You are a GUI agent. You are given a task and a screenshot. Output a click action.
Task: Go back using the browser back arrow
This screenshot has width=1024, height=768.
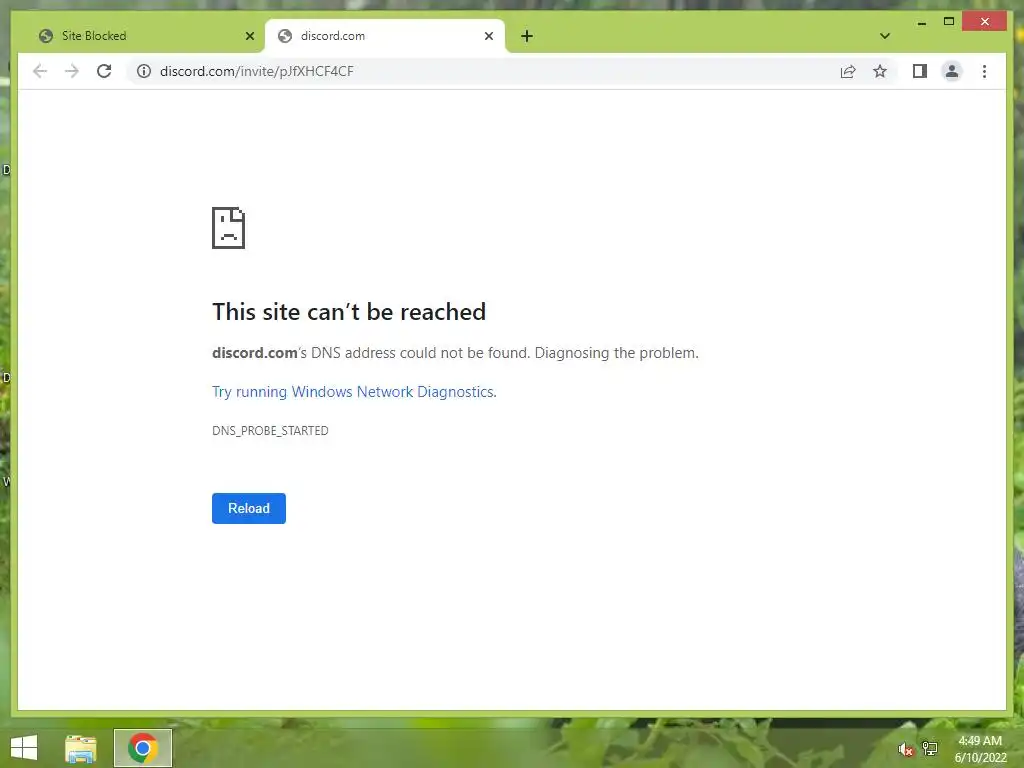[x=40, y=71]
